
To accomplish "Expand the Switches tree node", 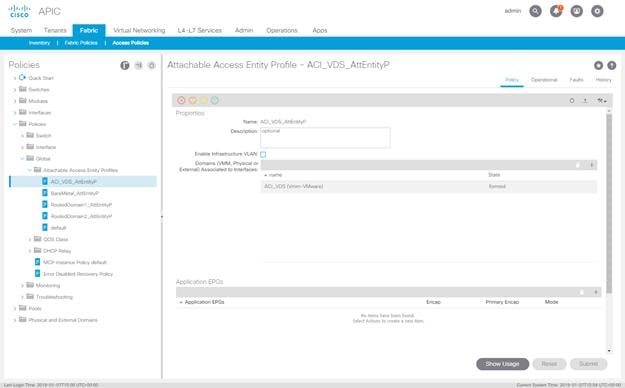I will click(x=15, y=90).
